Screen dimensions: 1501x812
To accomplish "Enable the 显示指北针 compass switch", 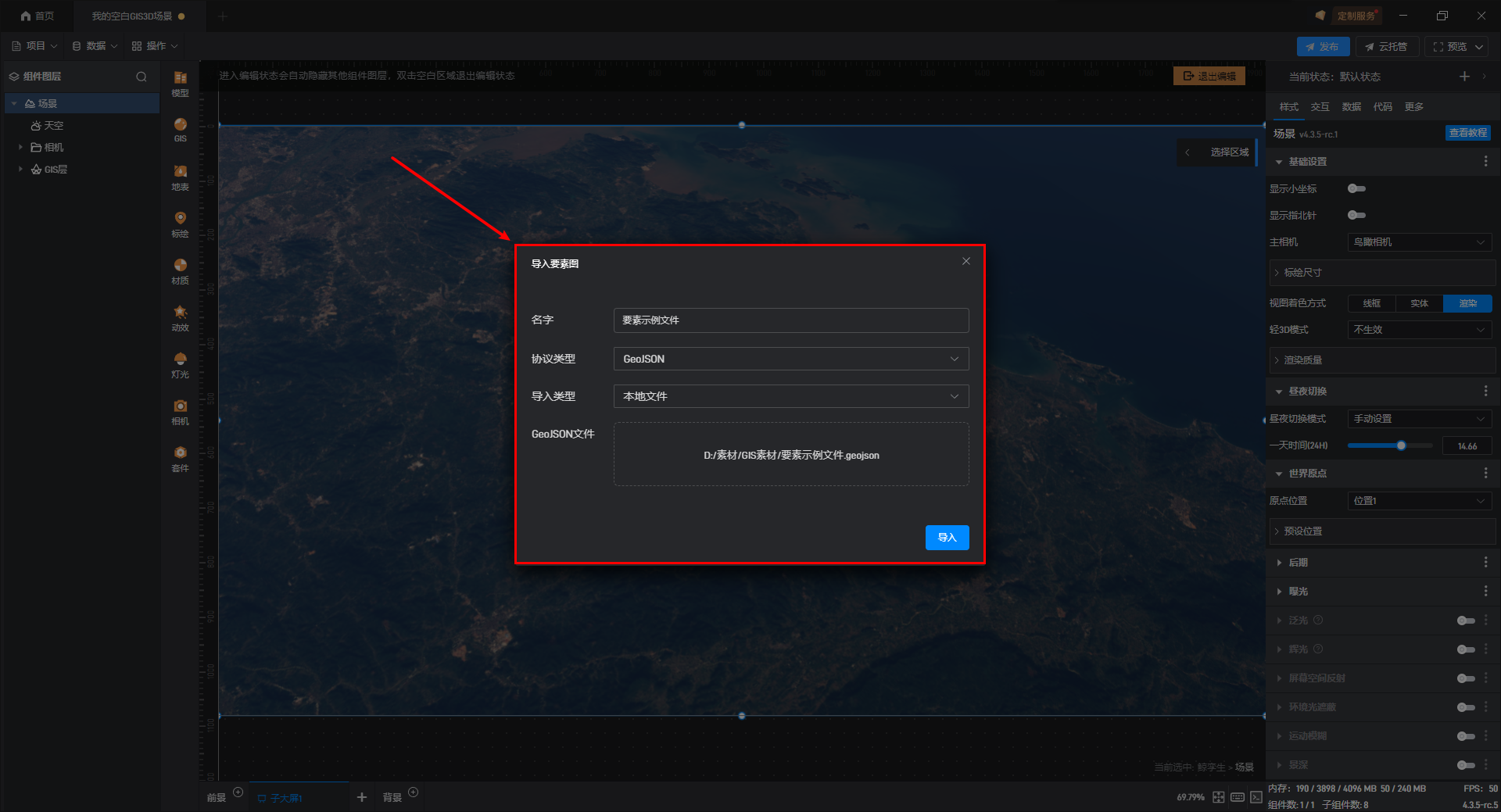I will click(x=1356, y=215).
